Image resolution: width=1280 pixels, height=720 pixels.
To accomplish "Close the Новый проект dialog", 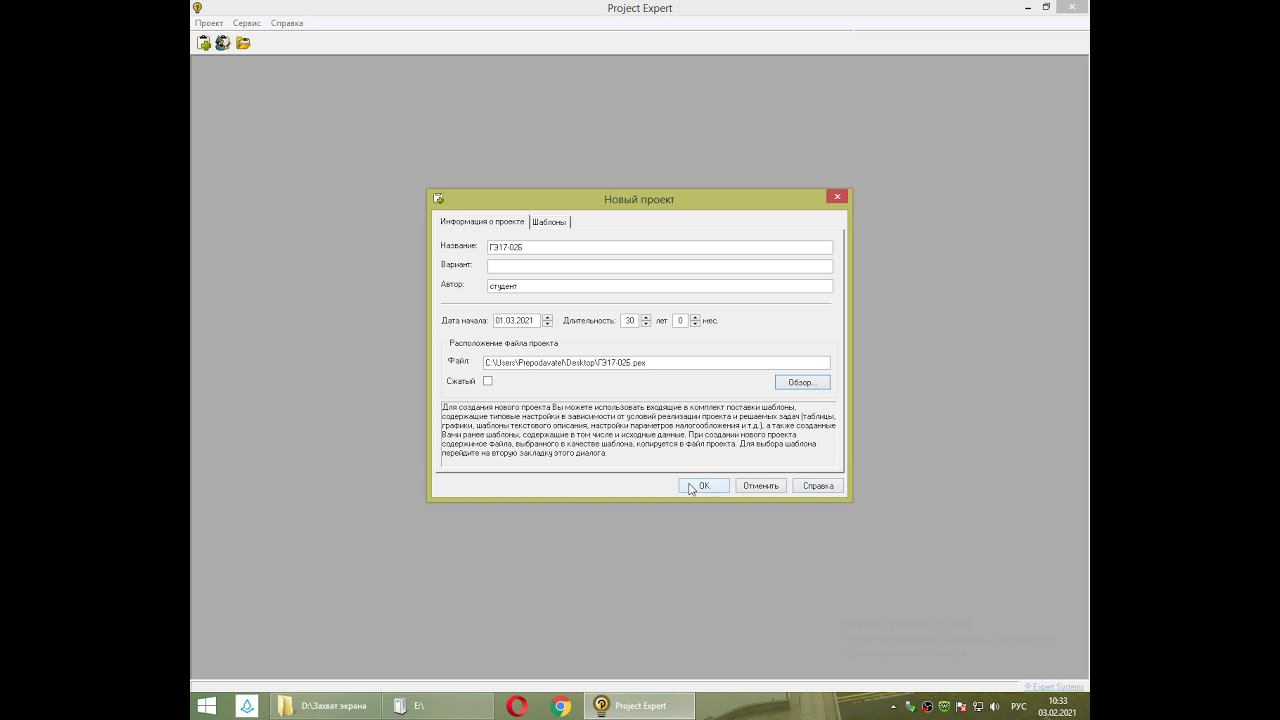I will [837, 196].
